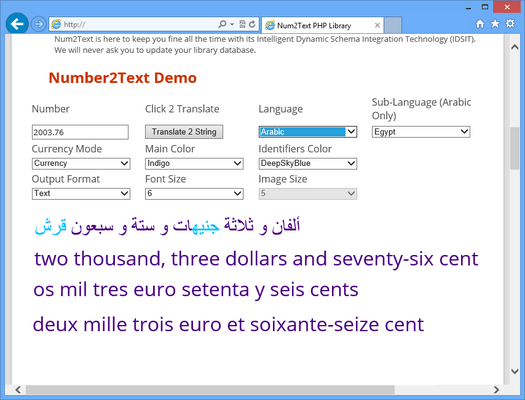Image resolution: width=525 pixels, height=400 pixels.
Task: Click the Spanish output 'os mil tres euro'
Action: (x=196, y=290)
